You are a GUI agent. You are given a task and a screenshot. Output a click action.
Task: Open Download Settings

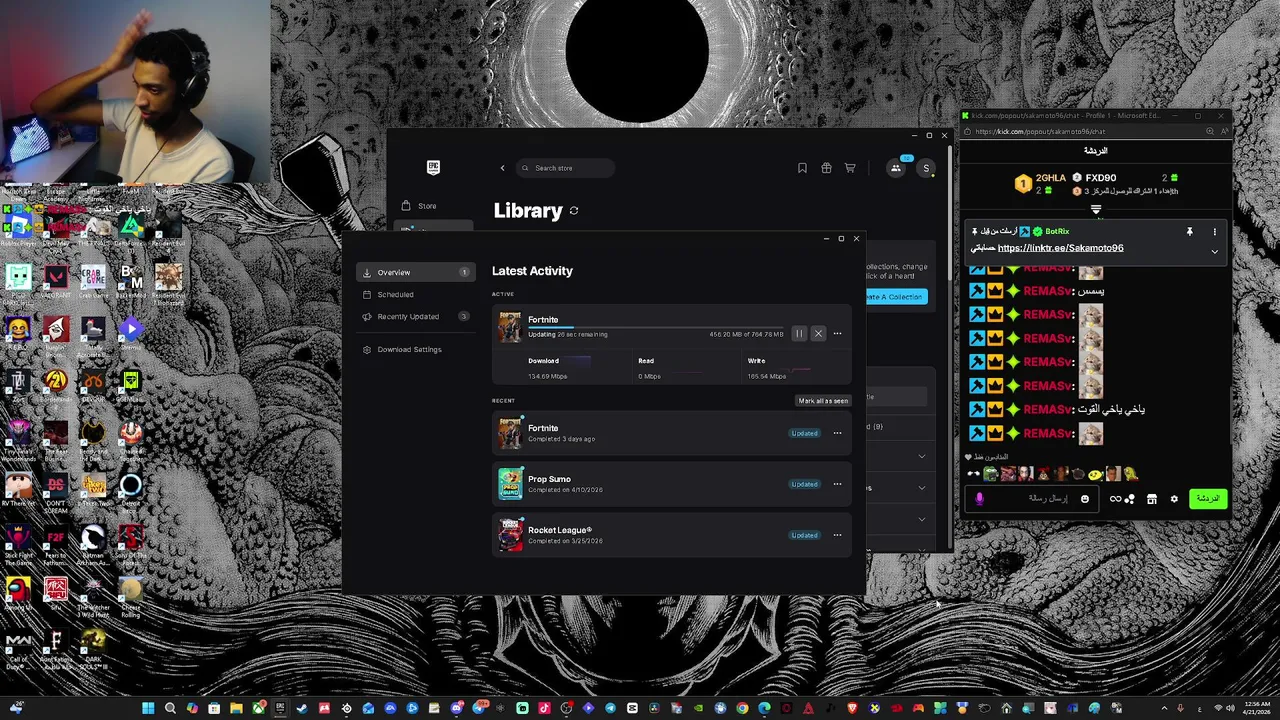[415, 350]
